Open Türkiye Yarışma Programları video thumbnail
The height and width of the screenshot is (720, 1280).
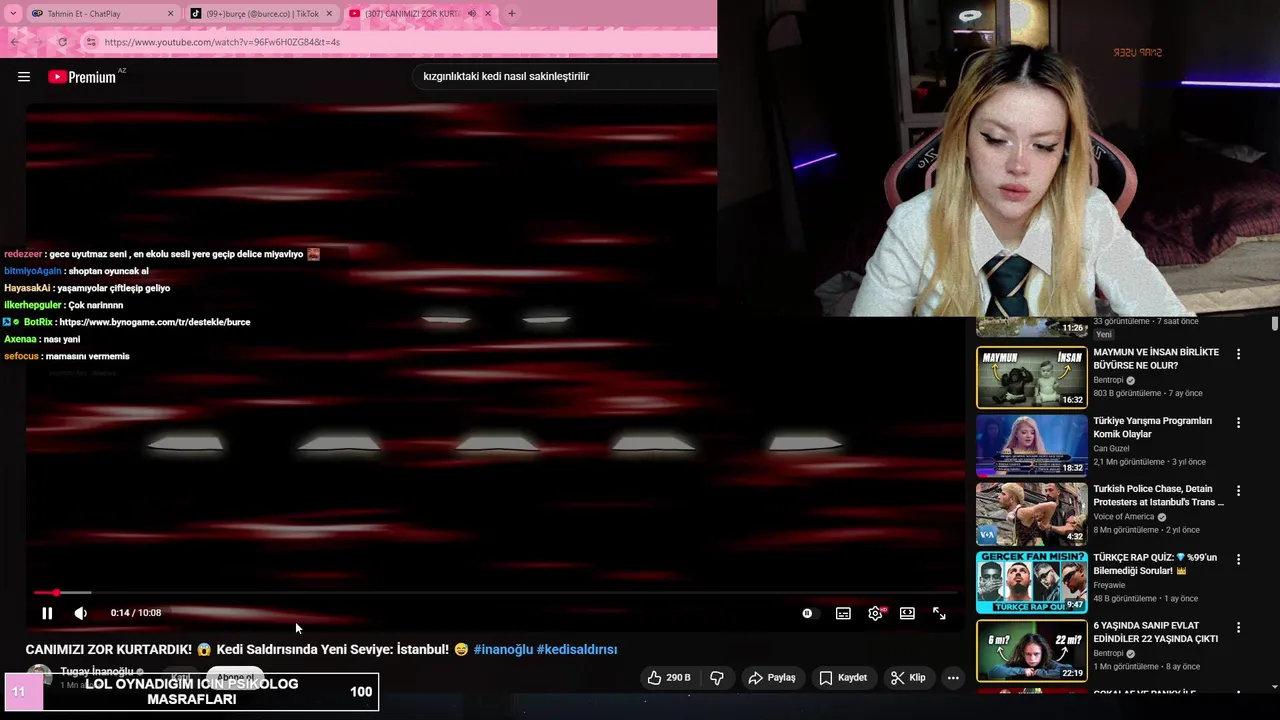point(1032,445)
